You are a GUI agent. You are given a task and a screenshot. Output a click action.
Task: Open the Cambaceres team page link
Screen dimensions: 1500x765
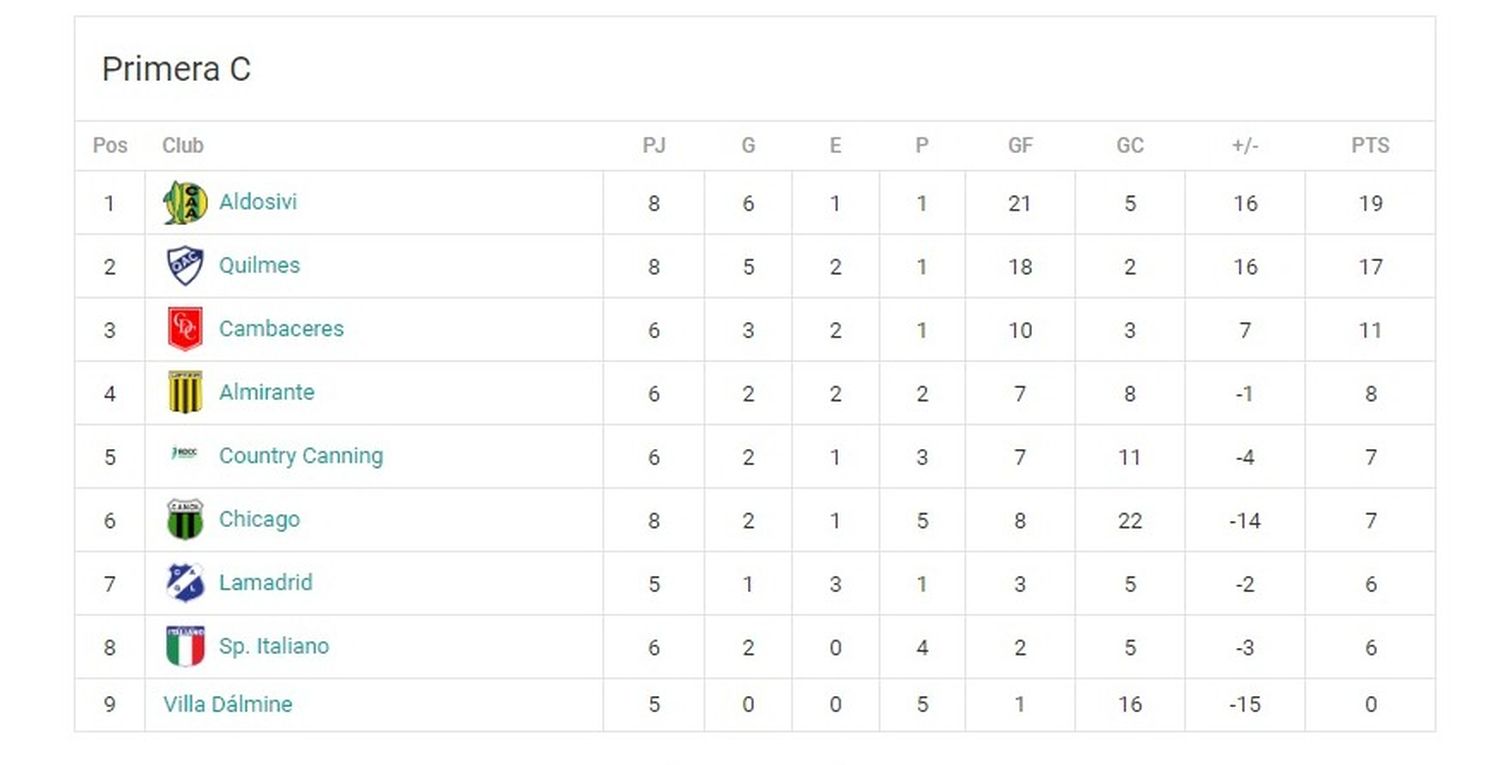pyautogui.click(x=281, y=328)
